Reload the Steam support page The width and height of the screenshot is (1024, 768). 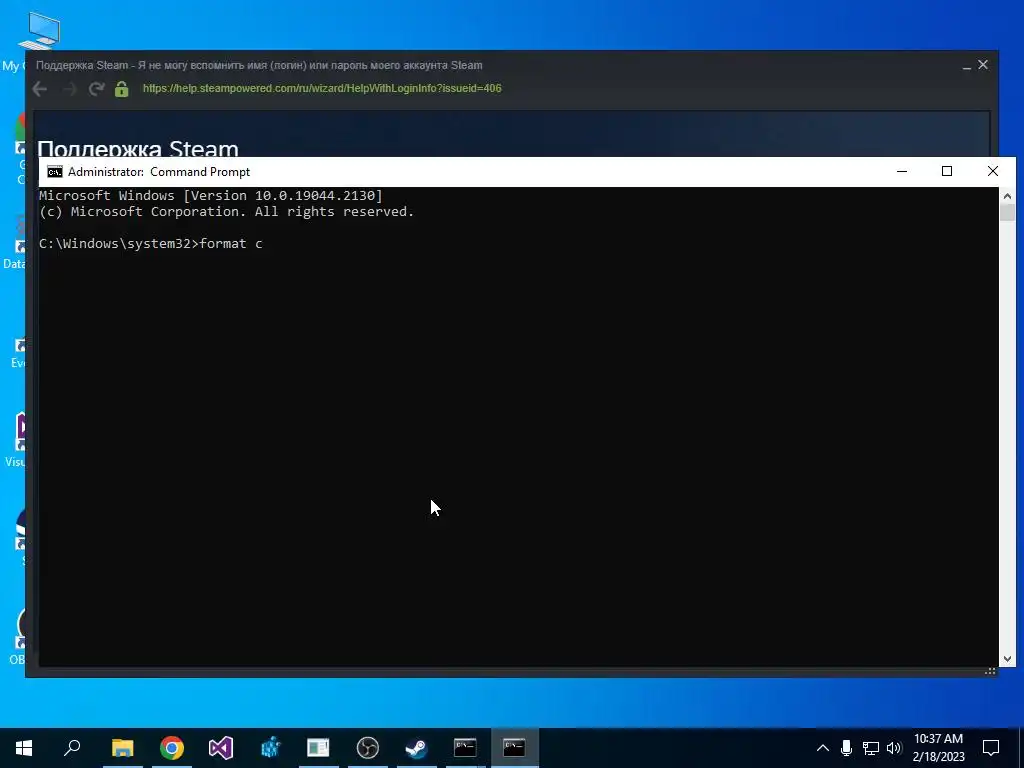(x=97, y=89)
